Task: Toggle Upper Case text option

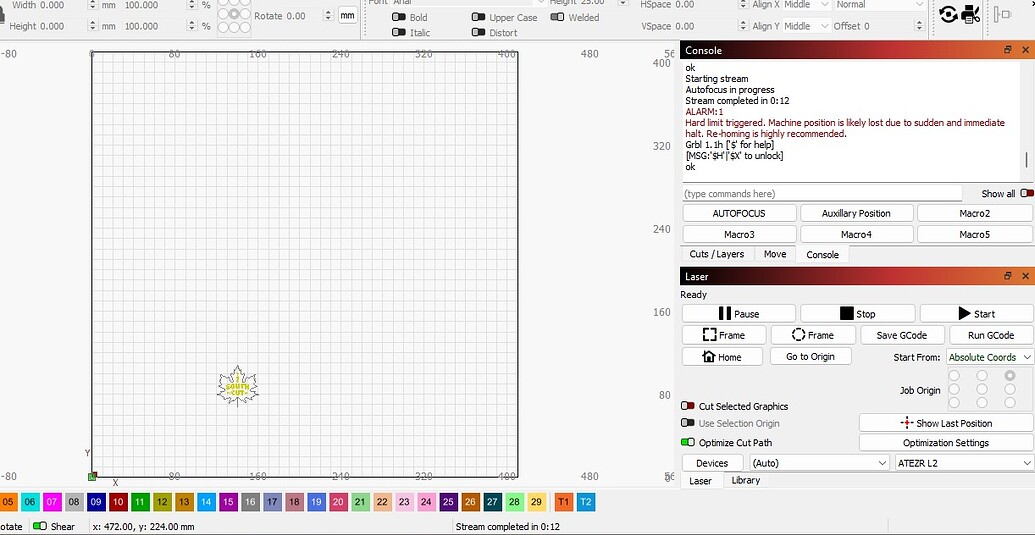Action: (479, 17)
